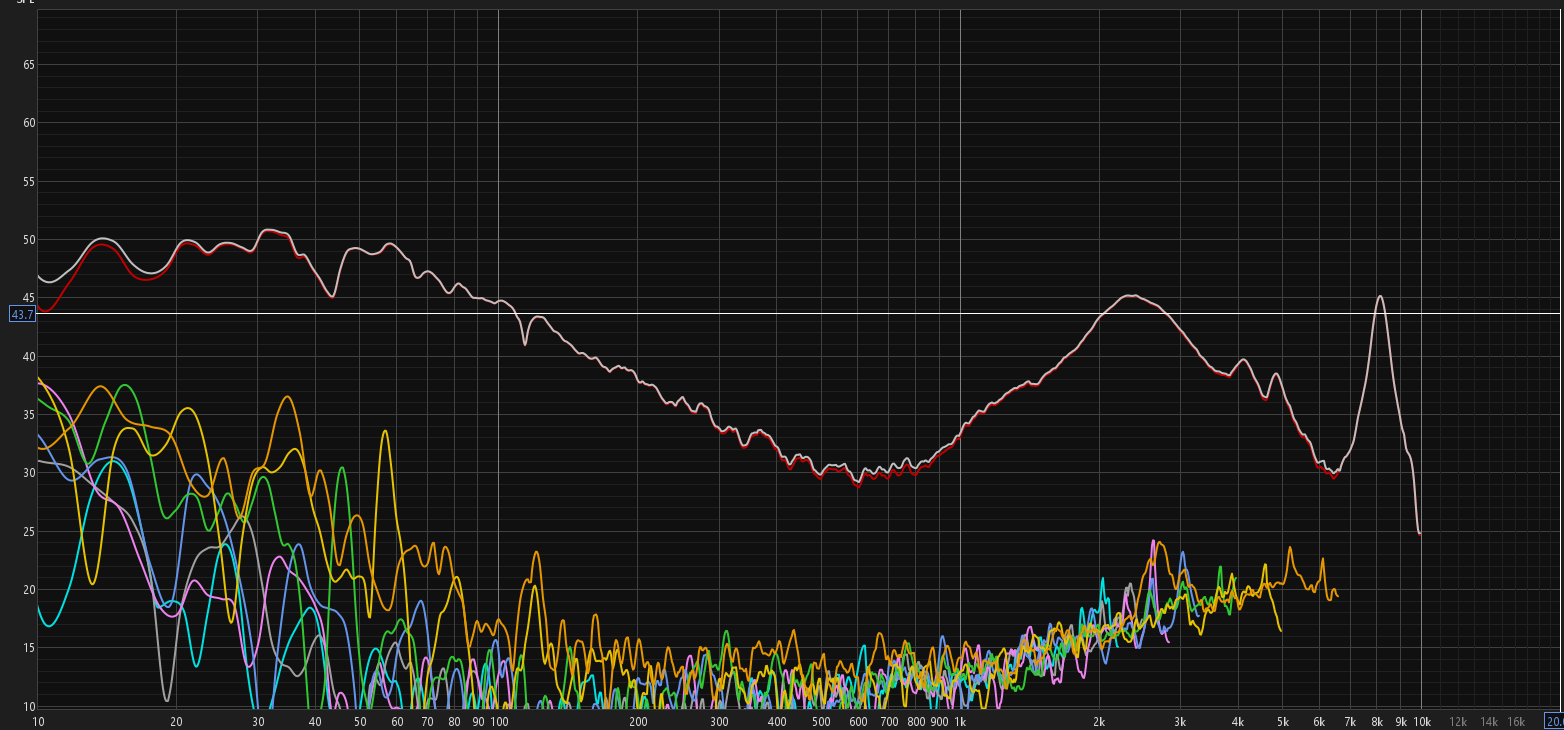Screen dimensions: 1564x730
Task: Click the 35 SPL axis label
Action: 29,415
